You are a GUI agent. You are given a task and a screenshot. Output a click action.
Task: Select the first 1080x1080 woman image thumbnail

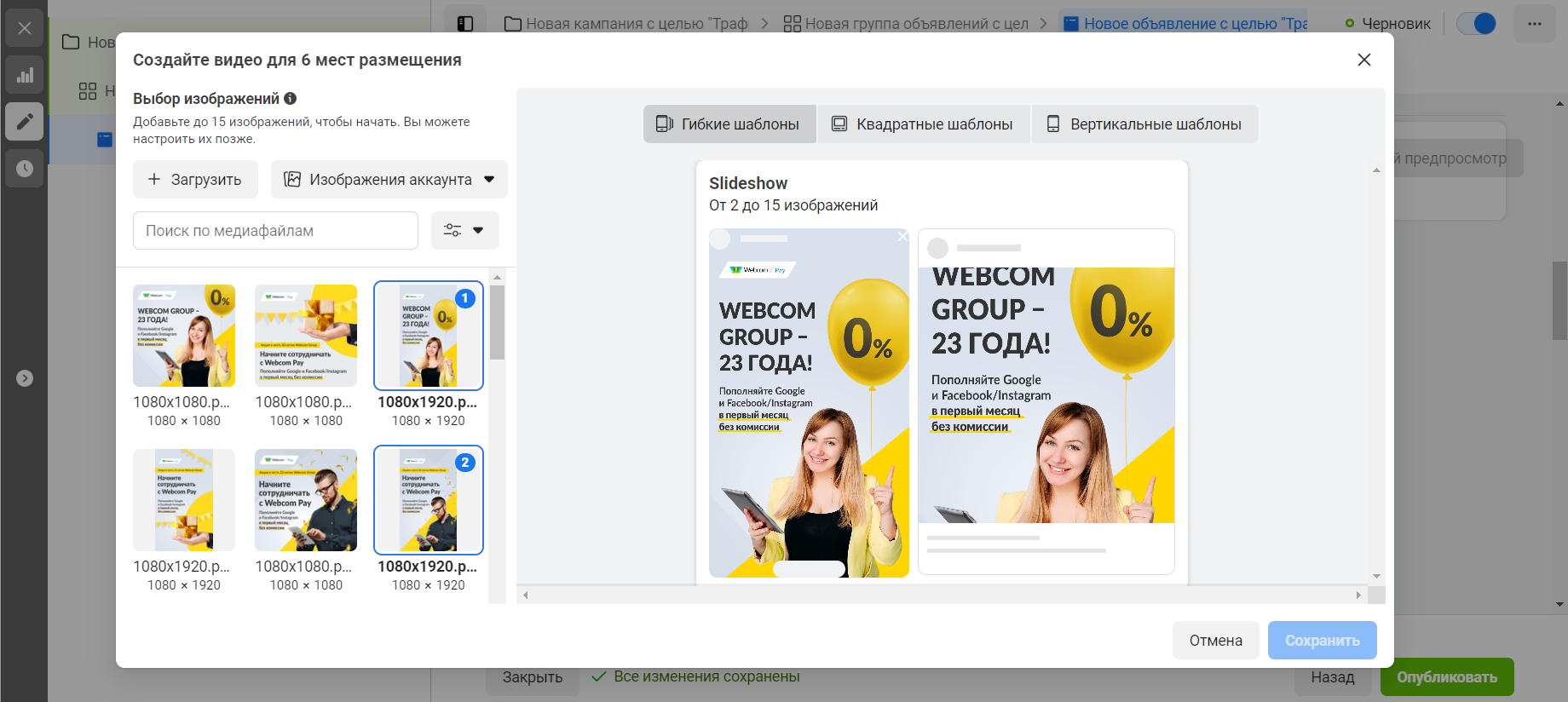point(184,336)
